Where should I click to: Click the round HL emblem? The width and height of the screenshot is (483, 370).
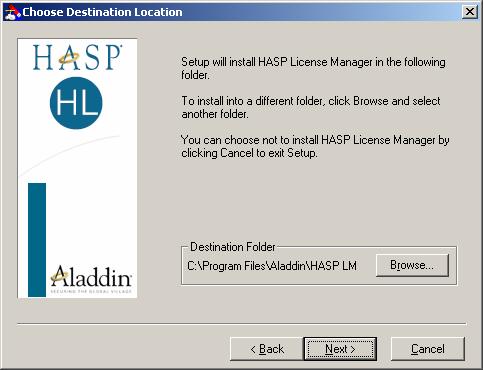click(x=76, y=103)
